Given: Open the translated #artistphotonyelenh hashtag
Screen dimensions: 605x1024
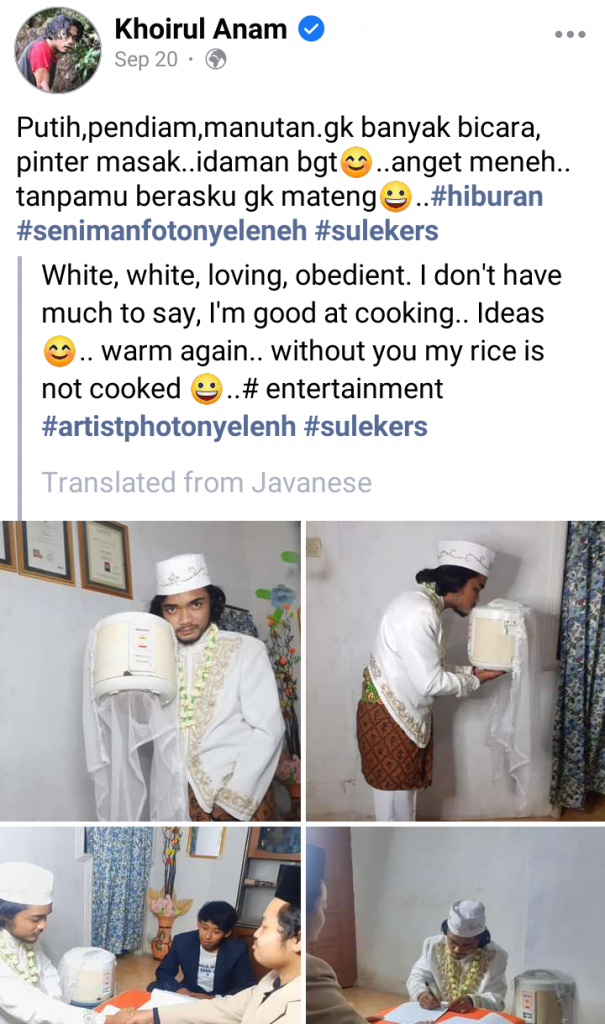Looking at the screenshot, I should (169, 426).
